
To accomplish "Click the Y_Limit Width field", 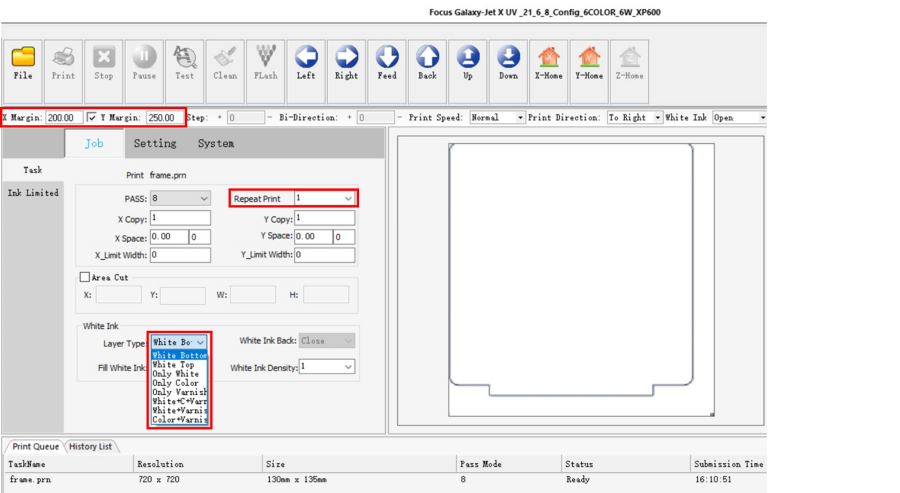I will point(324,255).
